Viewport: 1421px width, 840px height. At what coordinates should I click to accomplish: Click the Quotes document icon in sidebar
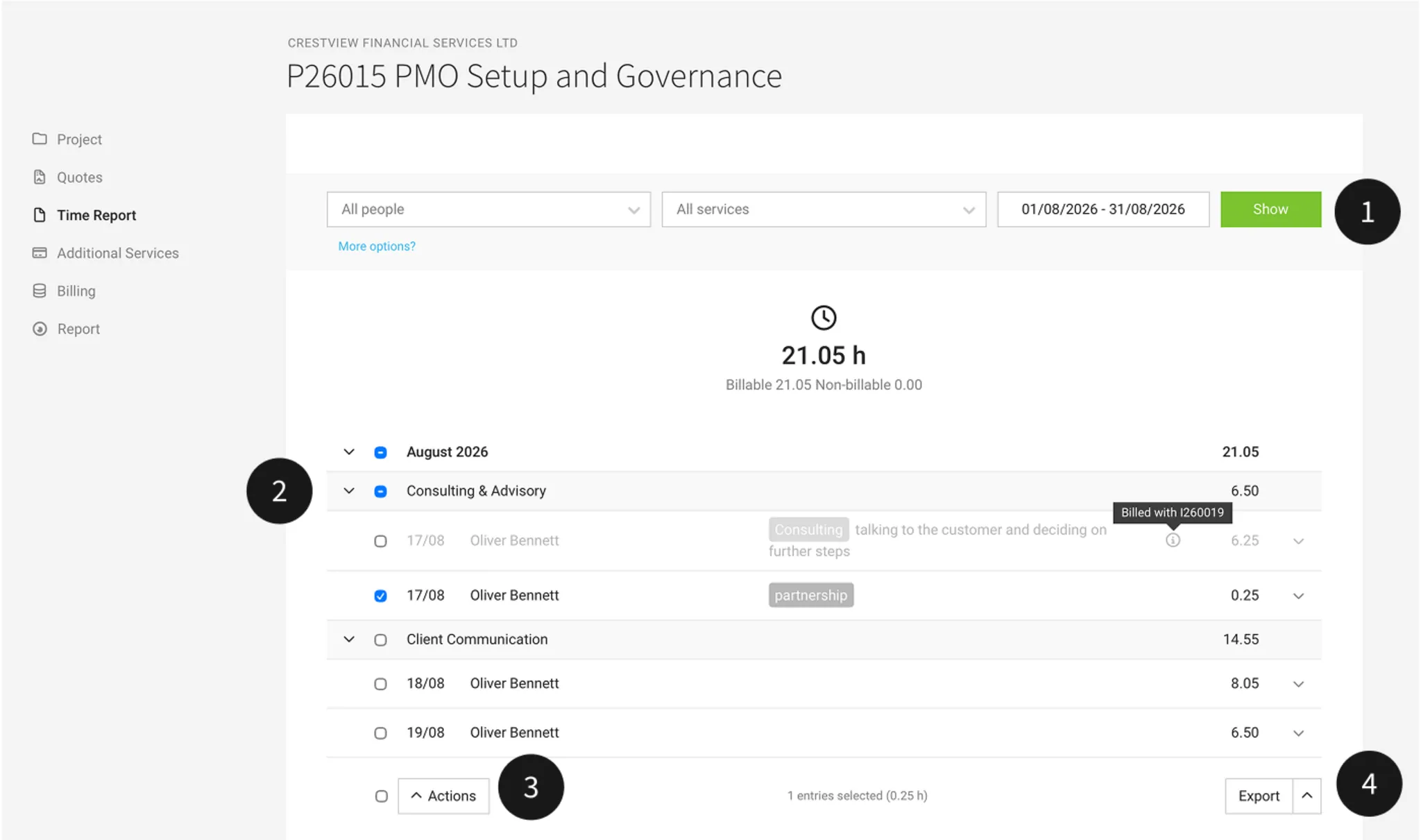(x=40, y=177)
